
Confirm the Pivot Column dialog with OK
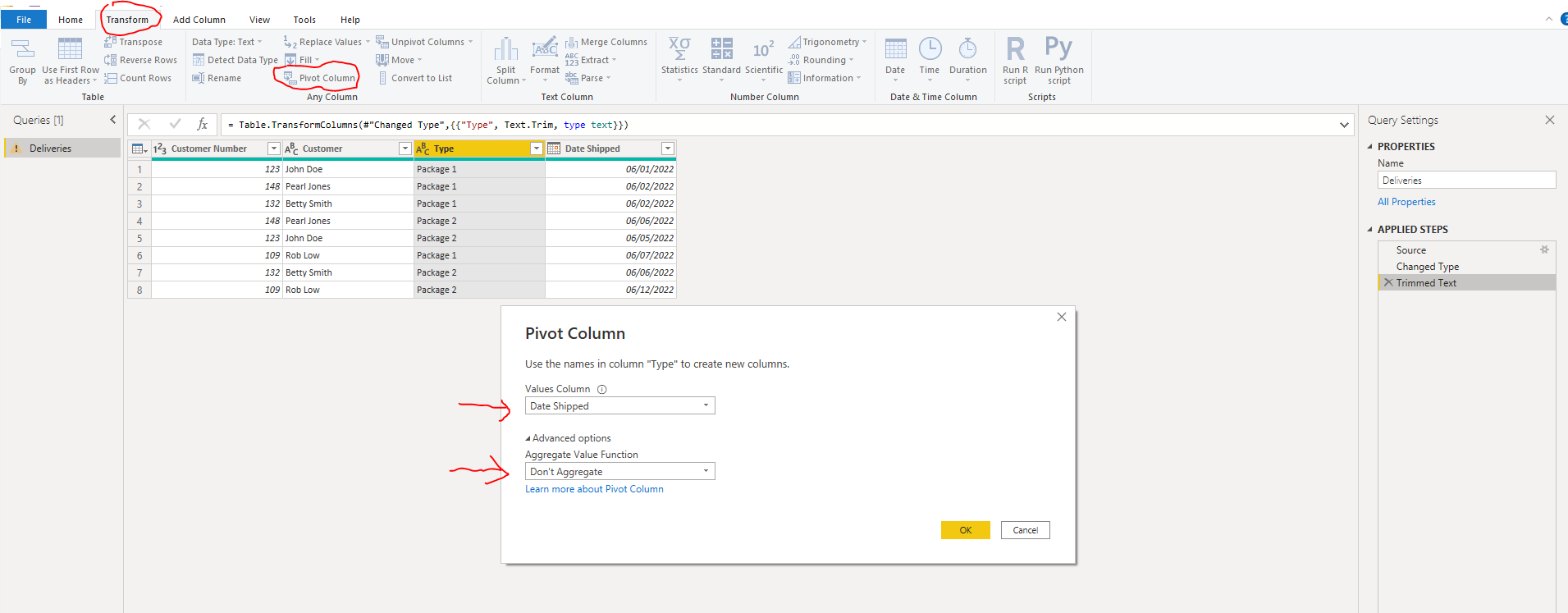pyautogui.click(x=966, y=530)
